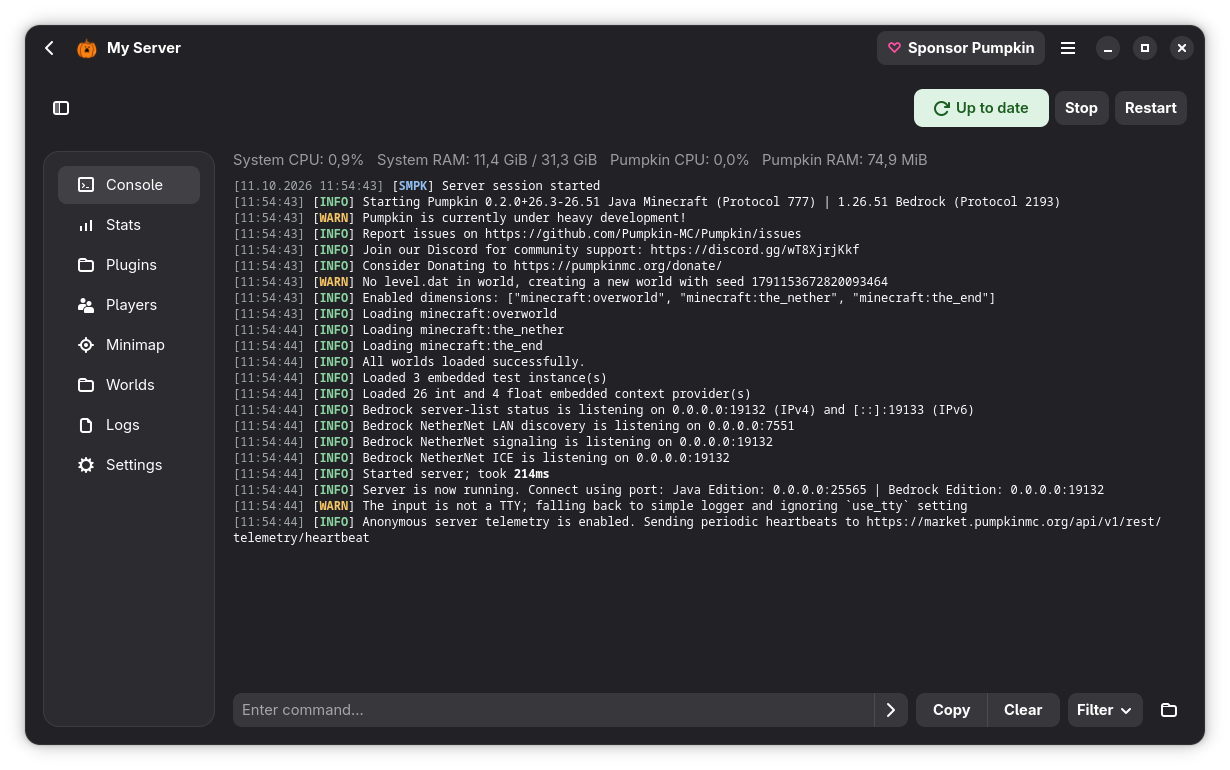Click System RAM usage readout
The image size is (1230, 770).
click(x=487, y=160)
